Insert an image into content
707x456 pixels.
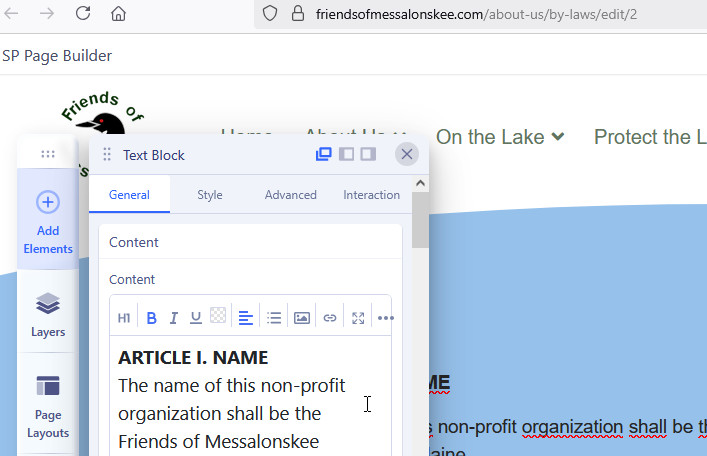pos(302,318)
